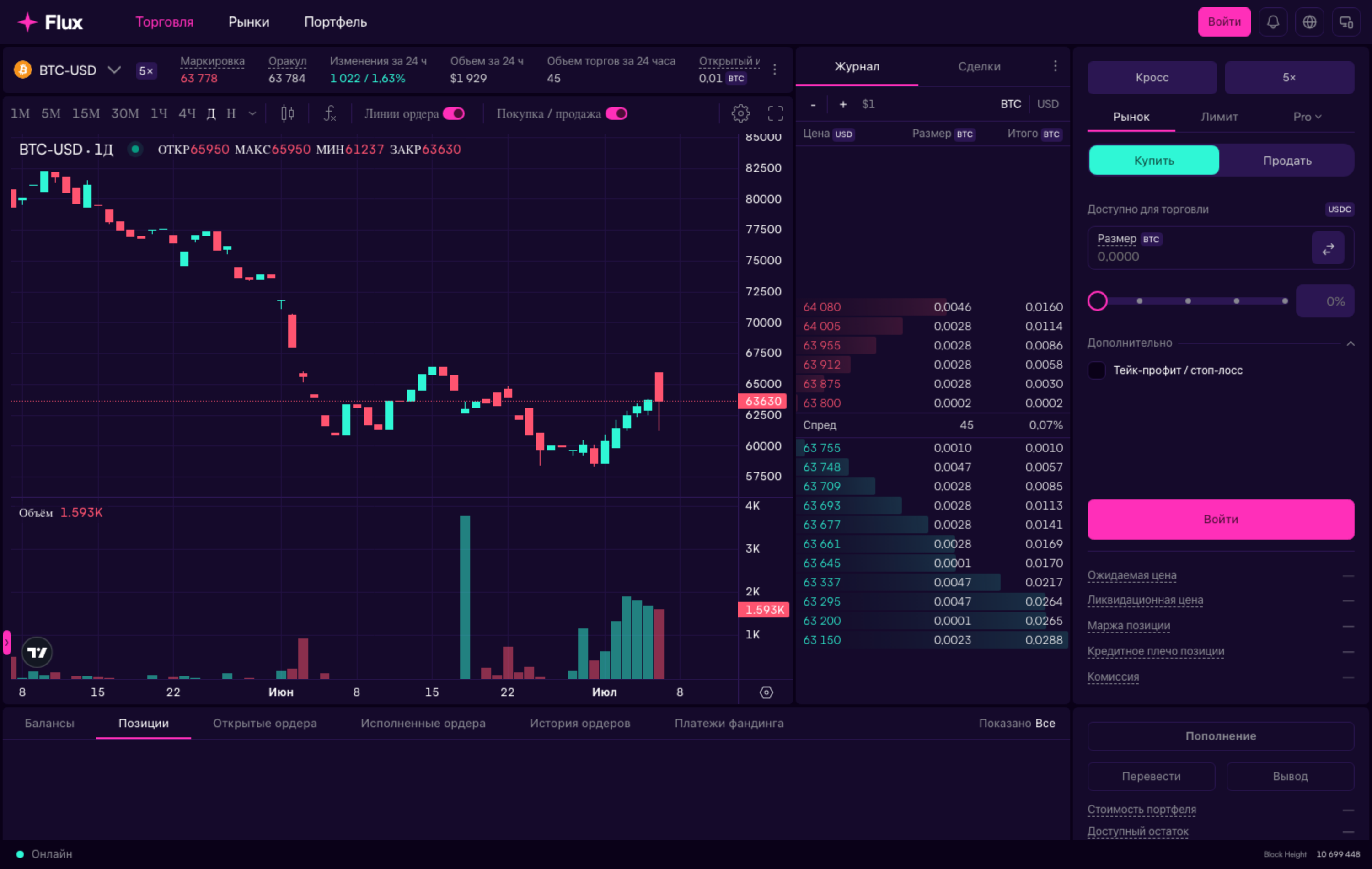Increase order book grouping with plus

tap(843, 104)
